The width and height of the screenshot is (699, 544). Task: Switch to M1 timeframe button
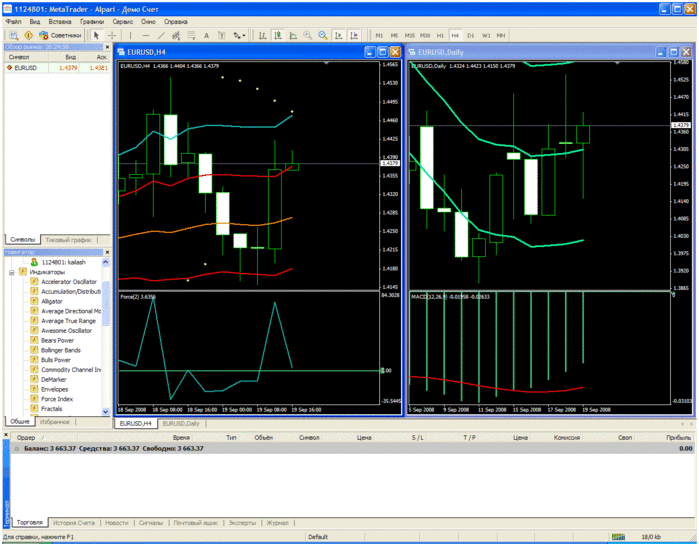[380, 35]
